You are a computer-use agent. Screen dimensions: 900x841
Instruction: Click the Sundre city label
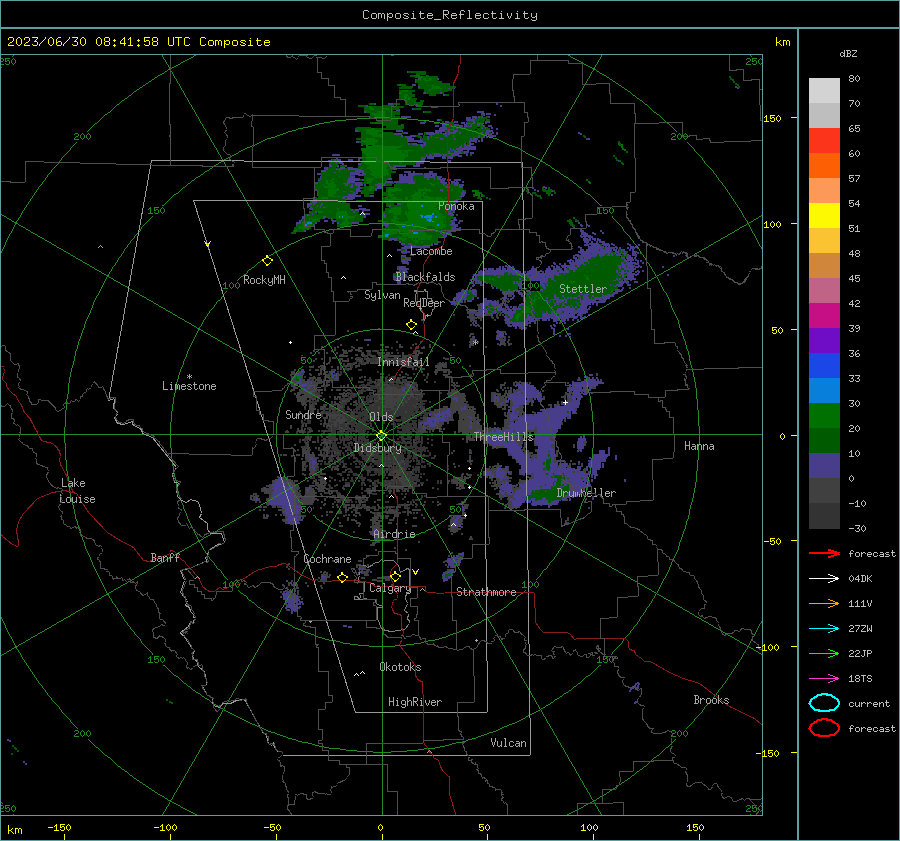coord(303,414)
